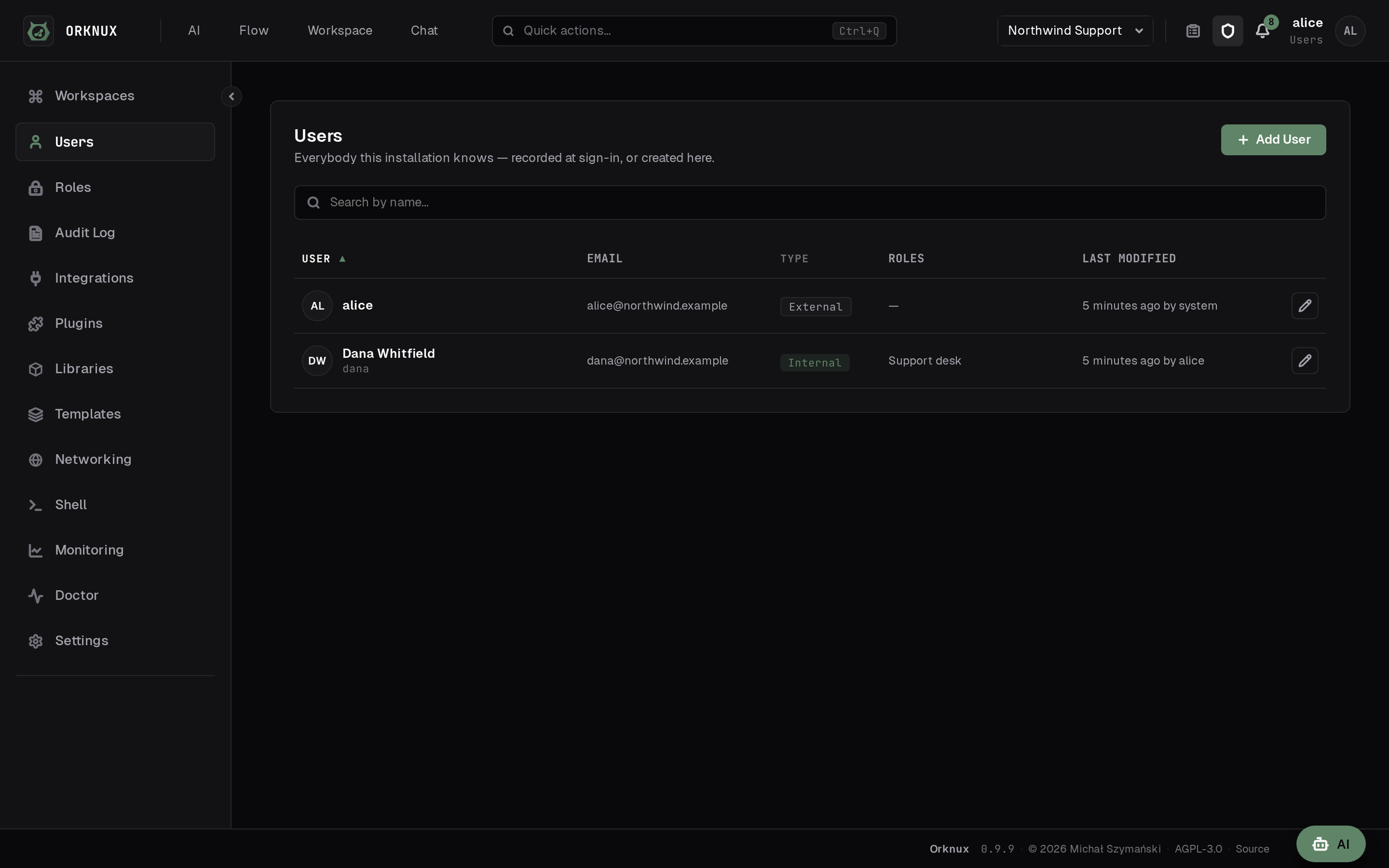Click the Search by name field

click(810, 202)
